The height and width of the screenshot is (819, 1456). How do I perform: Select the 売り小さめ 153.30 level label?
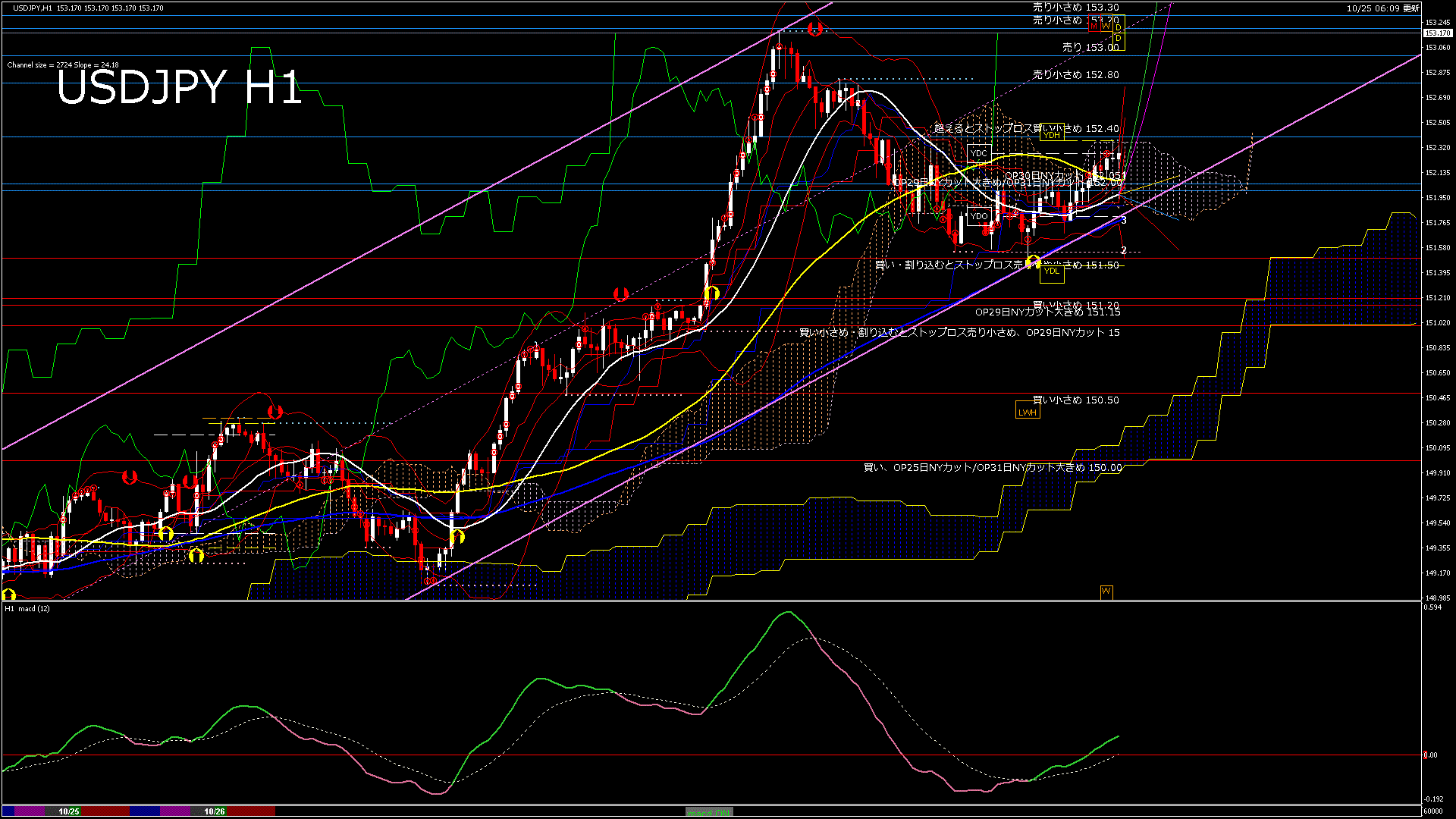[x=1075, y=7]
